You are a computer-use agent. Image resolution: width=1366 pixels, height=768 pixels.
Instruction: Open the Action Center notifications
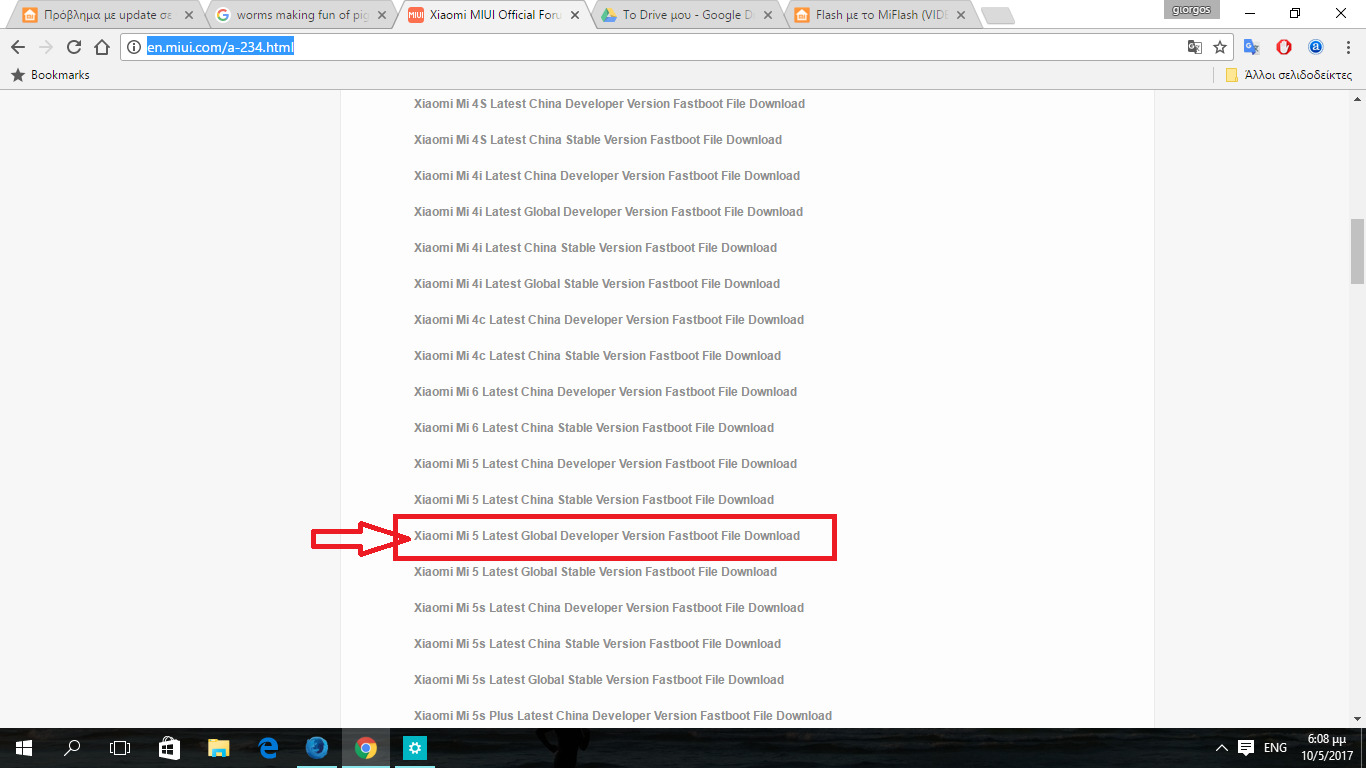1246,748
